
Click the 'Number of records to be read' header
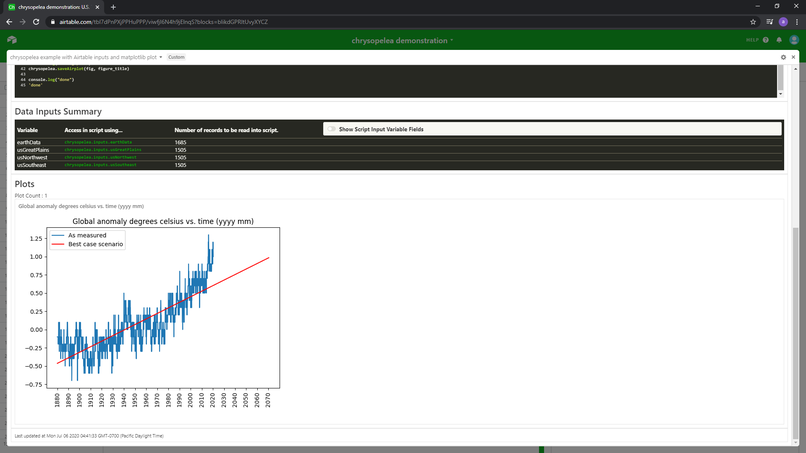click(x=226, y=130)
